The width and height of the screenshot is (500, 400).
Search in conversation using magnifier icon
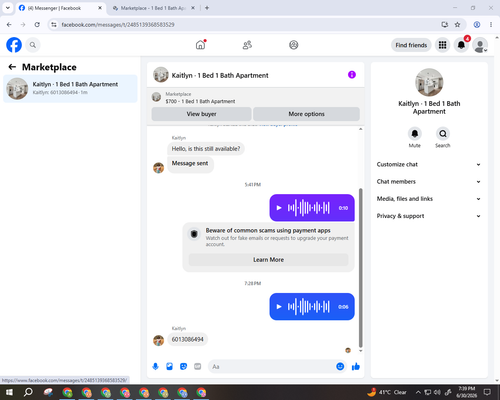(x=443, y=134)
